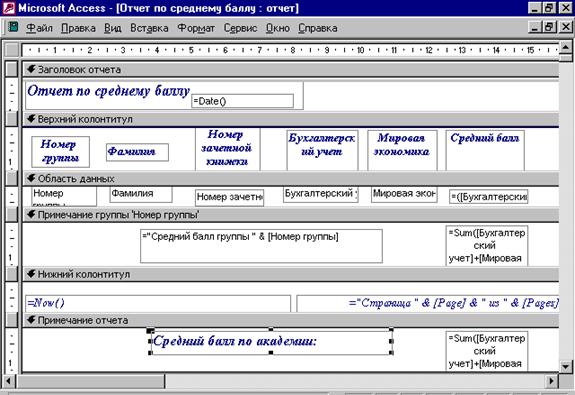The width and height of the screenshot is (575, 395).
Task: Select the Верхний колонтитул section bar
Action: [x=290, y=119]
